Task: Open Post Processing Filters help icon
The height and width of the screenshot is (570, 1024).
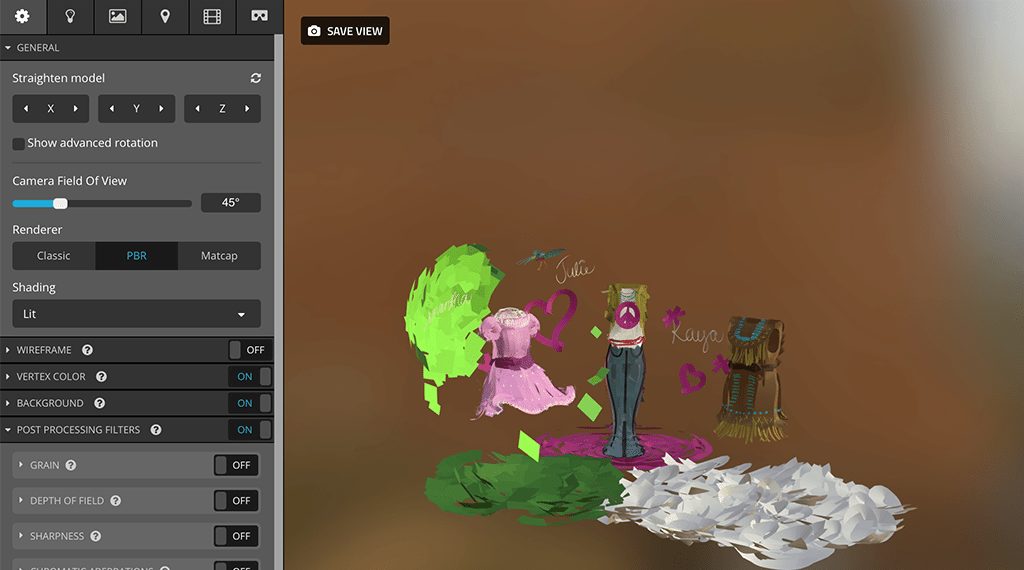Action: (x=155, y=430)
